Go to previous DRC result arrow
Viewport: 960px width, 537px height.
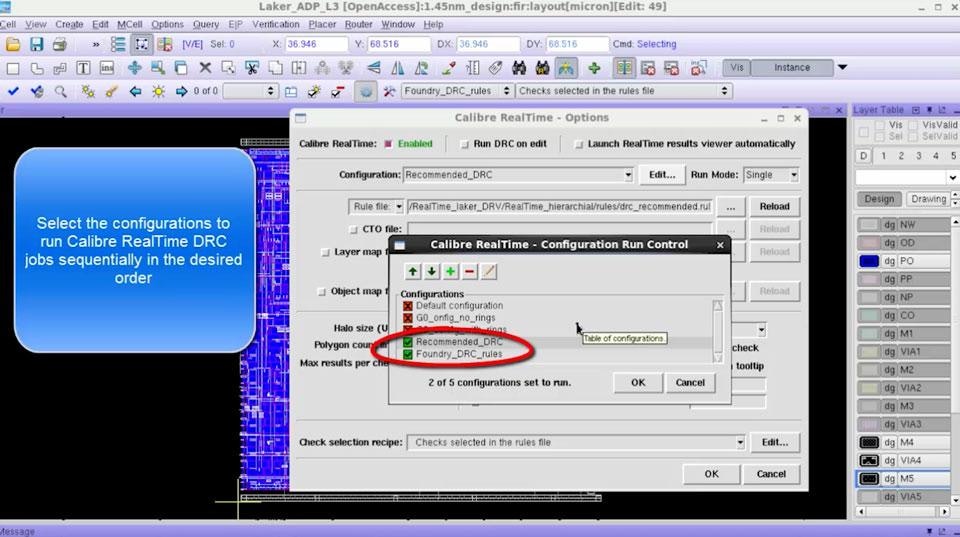coord(135,91)
